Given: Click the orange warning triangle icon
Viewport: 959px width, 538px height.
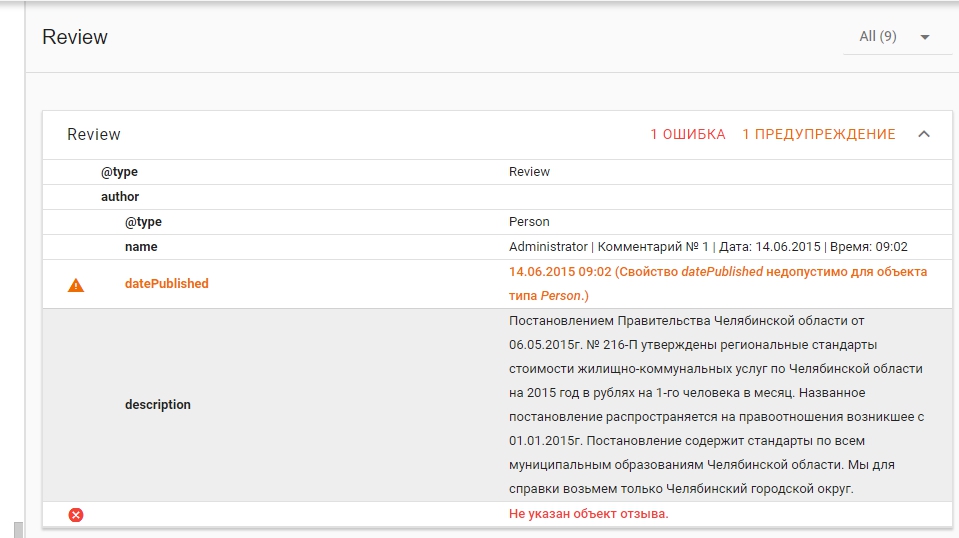Looking at the screenshot, I should tap(76, 285).
